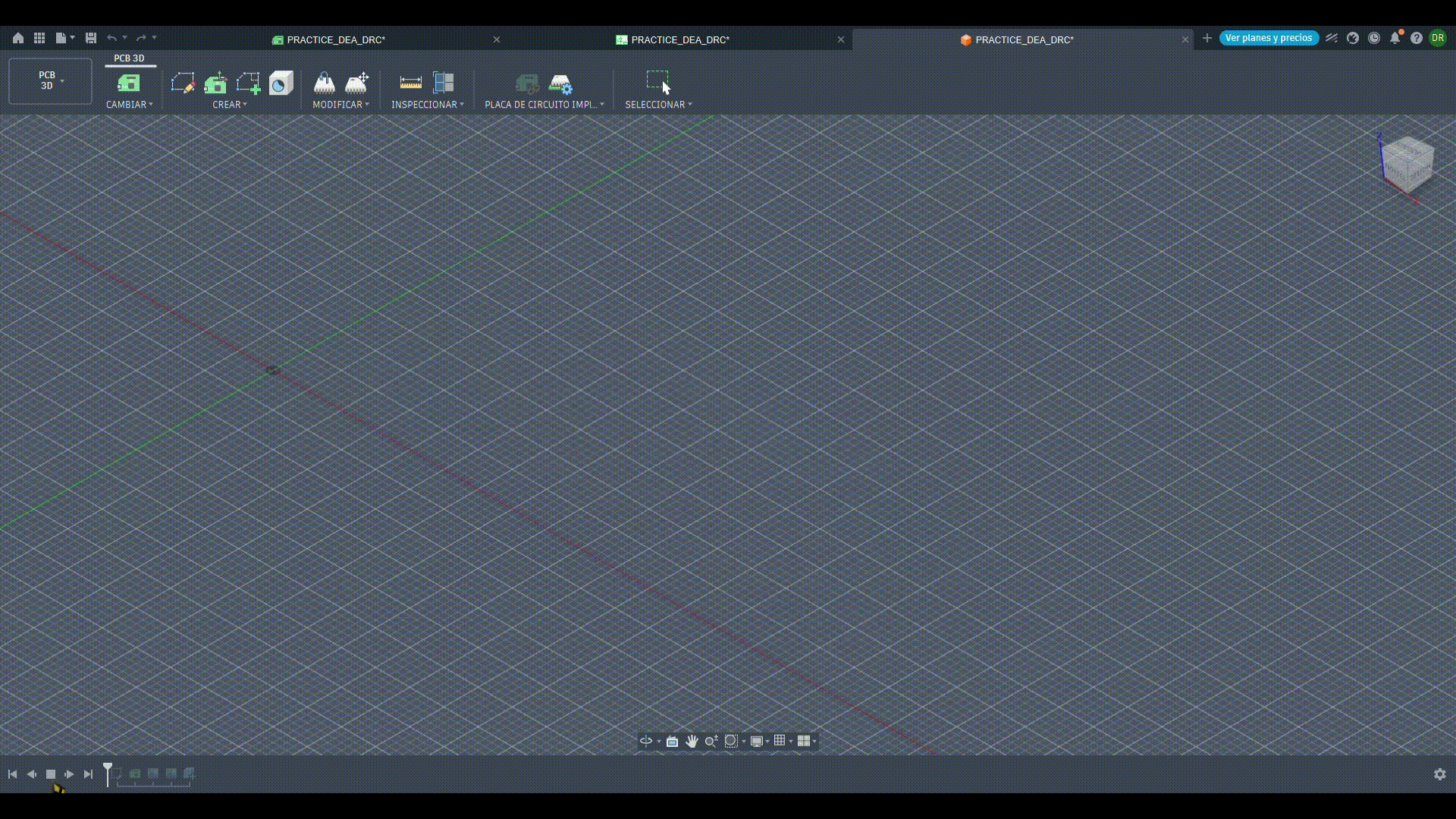Open the DR user account menu
Screen dimensions: 1456x819
[1438, 38]
